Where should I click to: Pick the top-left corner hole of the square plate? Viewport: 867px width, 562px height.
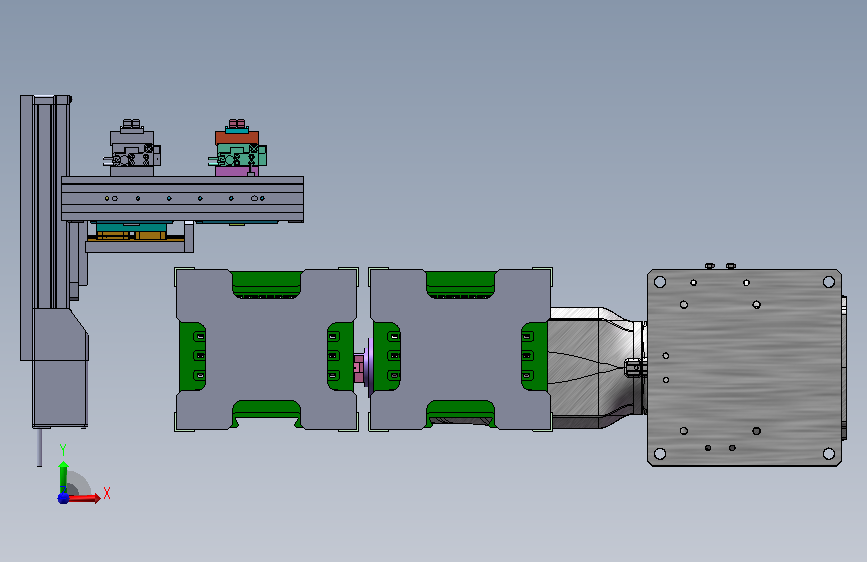[660, 282]
